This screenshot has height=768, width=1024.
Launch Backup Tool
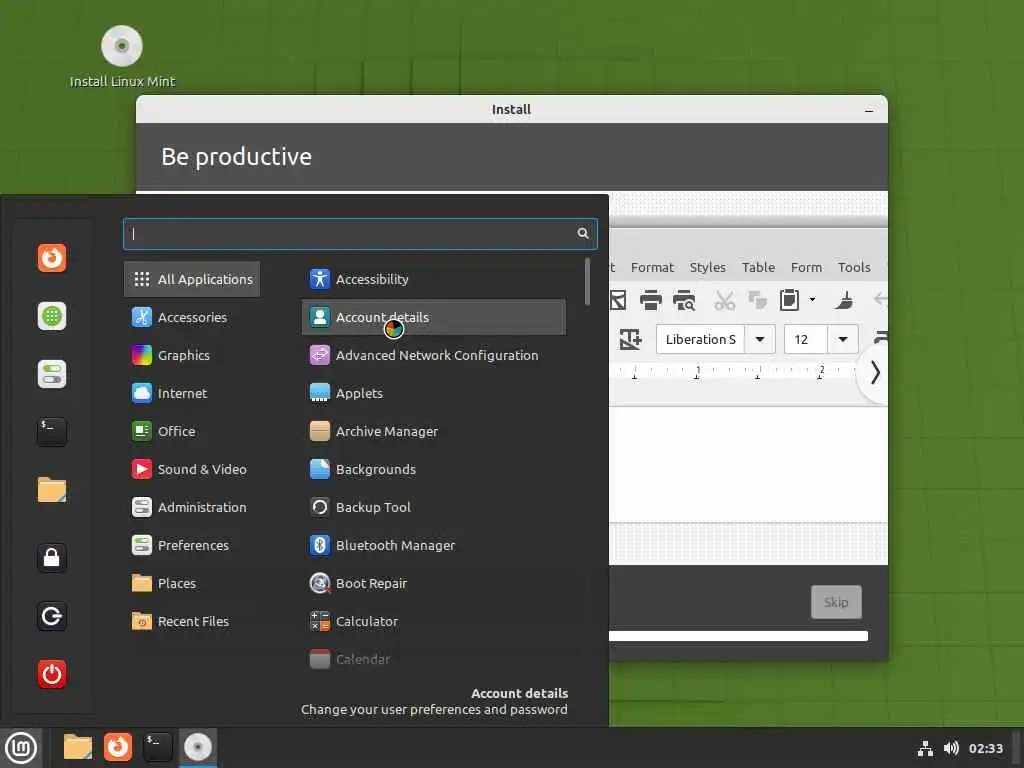click(434, 507)
